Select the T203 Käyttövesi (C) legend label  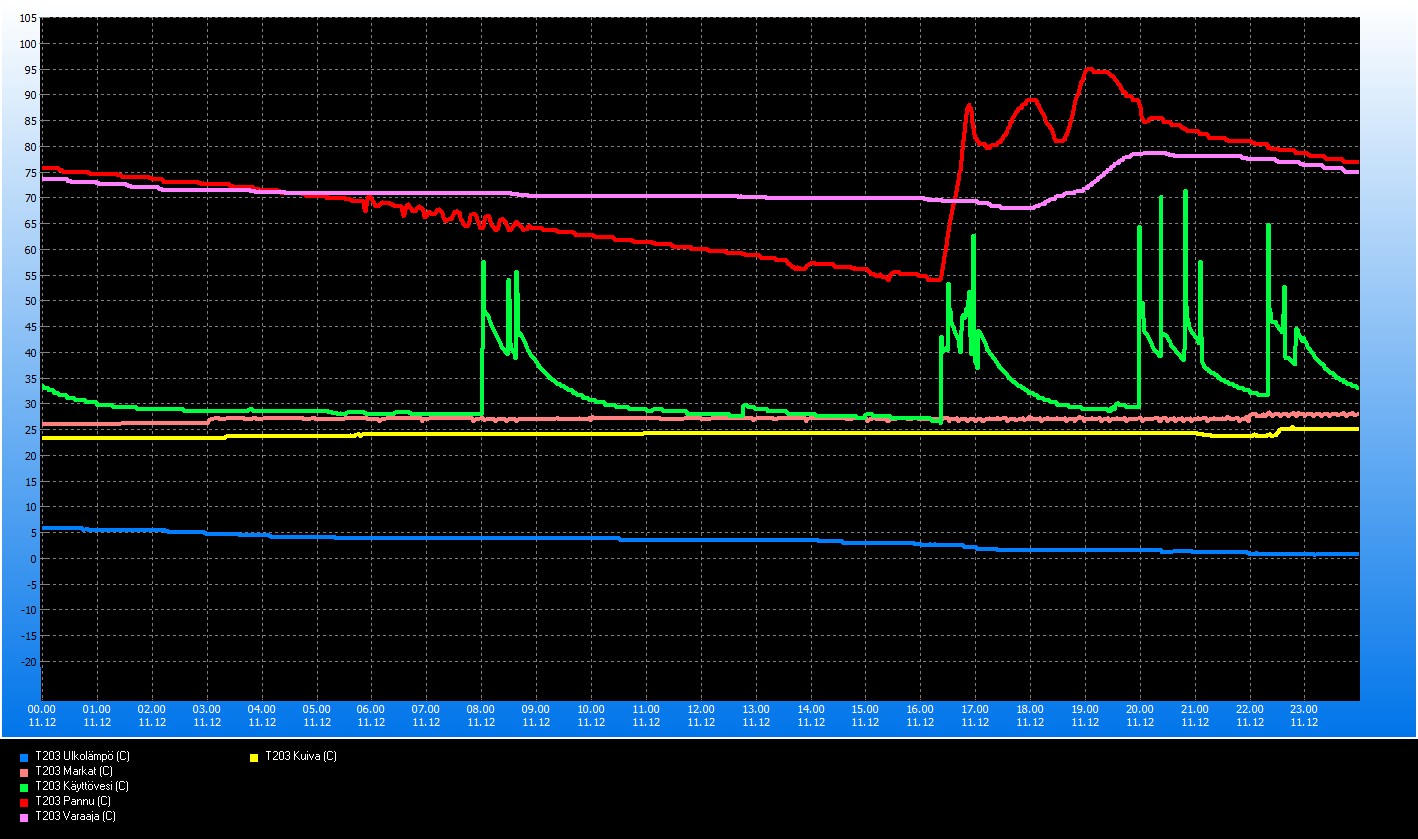pyautogui.click(x=82, y=787)
